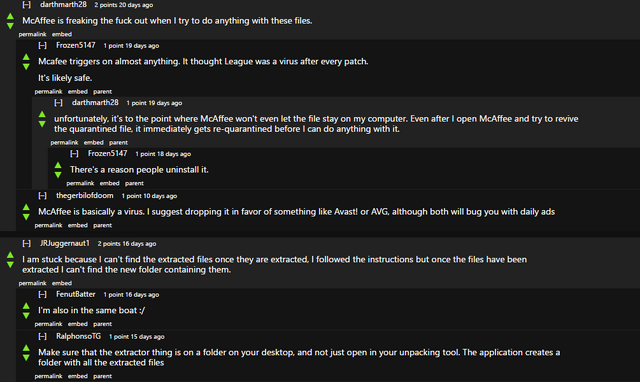Upvote RalphonsoTG's extractor folder comment

point(26,348)
